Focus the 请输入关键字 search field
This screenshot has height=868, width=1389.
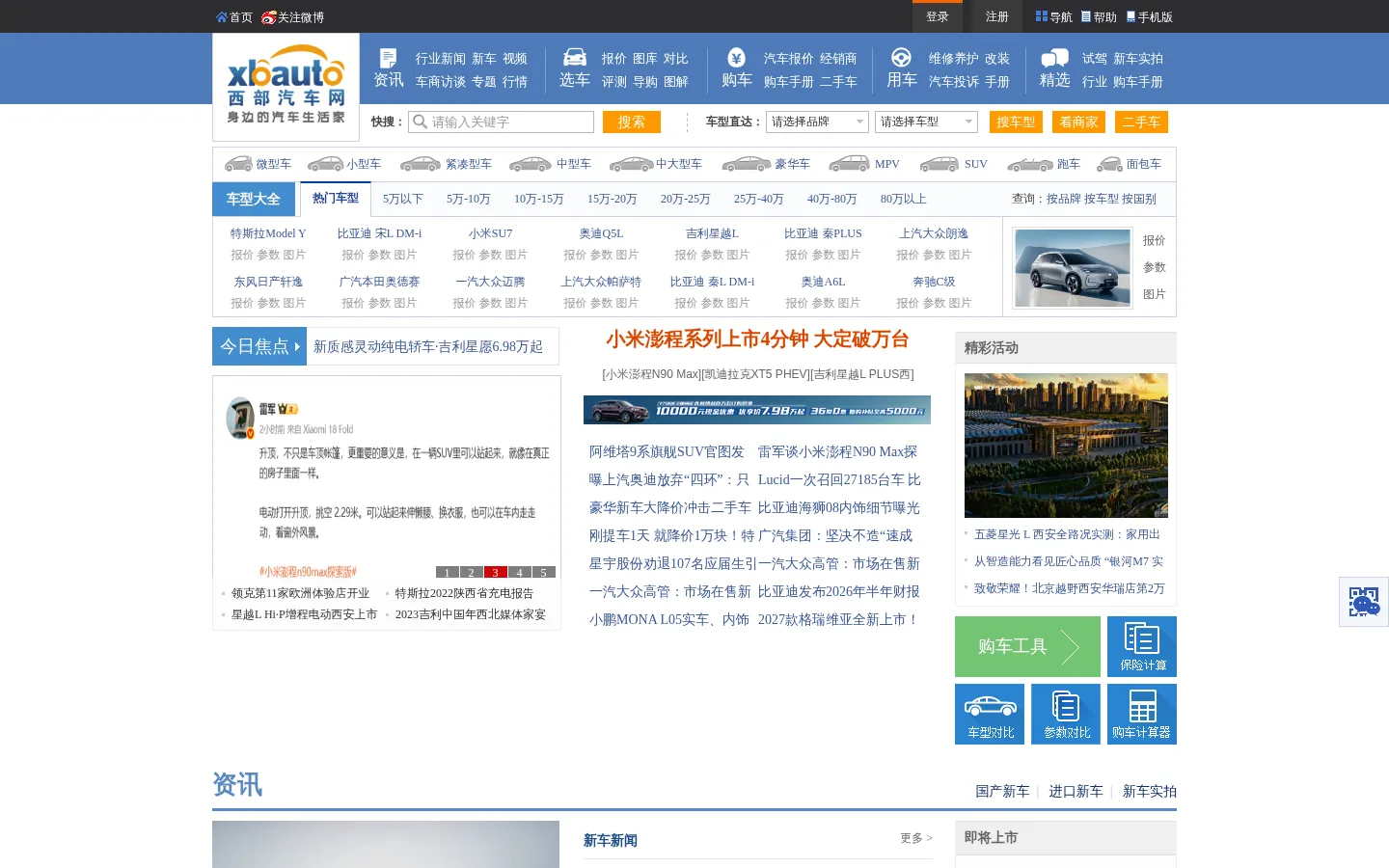(501, 122)
